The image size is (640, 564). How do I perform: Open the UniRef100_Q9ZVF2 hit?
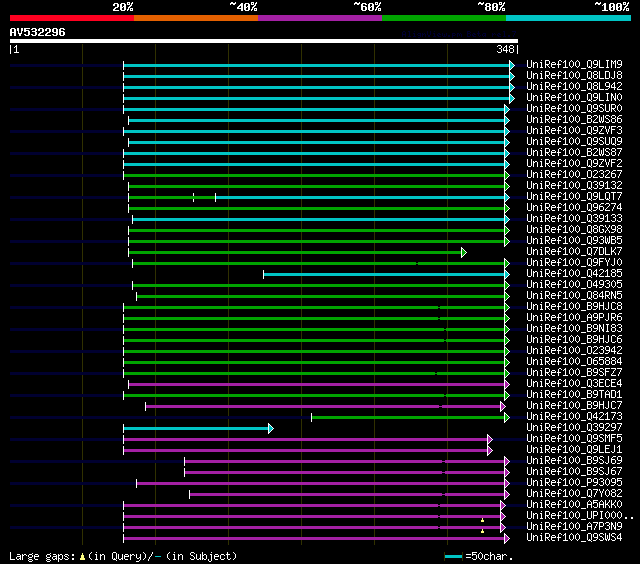[x=574, y=164]
